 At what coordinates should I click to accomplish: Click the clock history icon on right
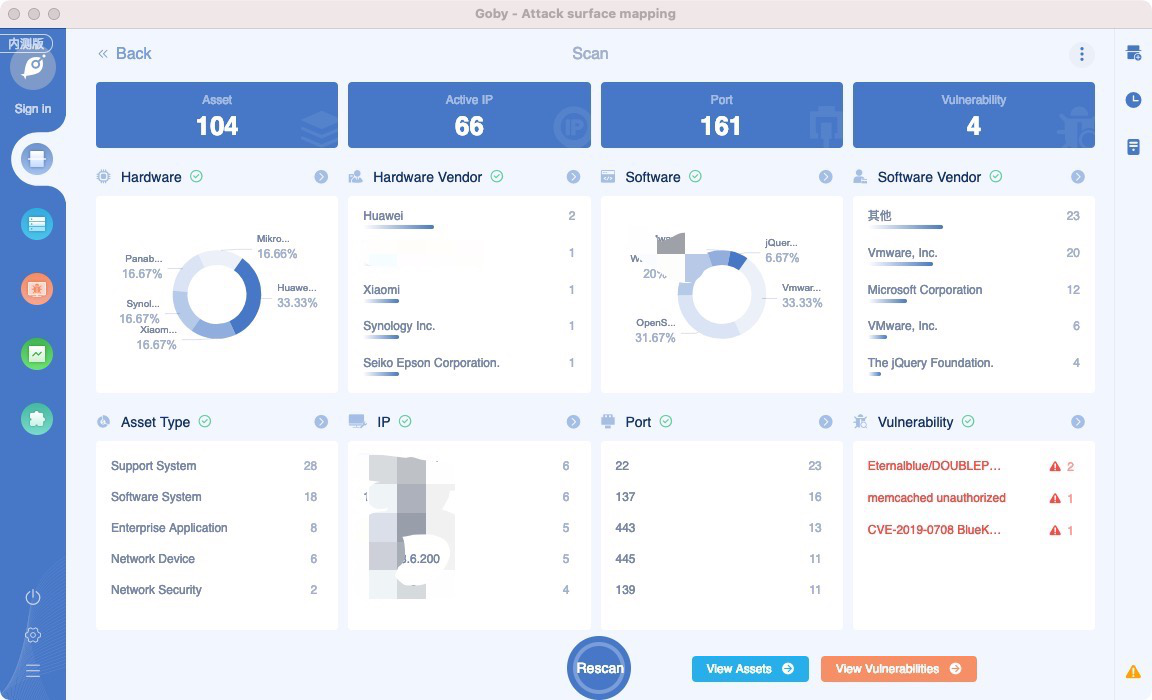(x=1134, y=100)
